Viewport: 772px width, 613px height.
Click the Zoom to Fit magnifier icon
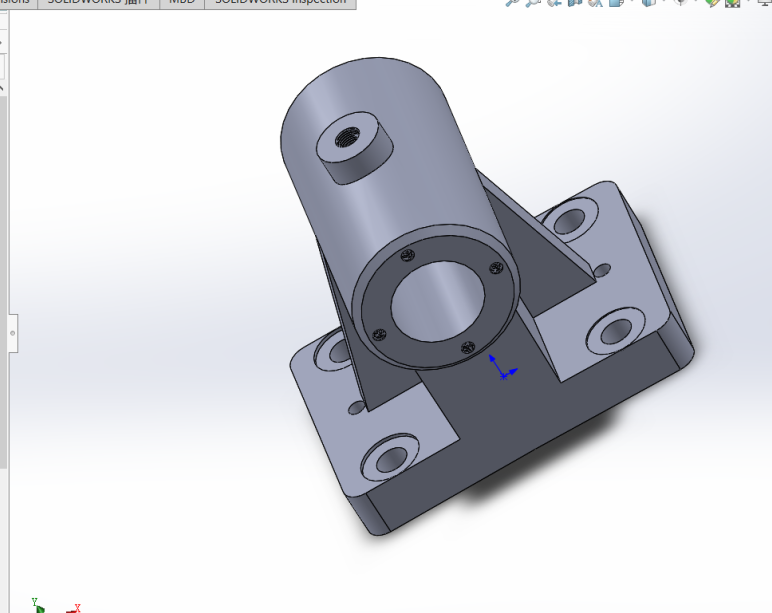coord(512,2)
